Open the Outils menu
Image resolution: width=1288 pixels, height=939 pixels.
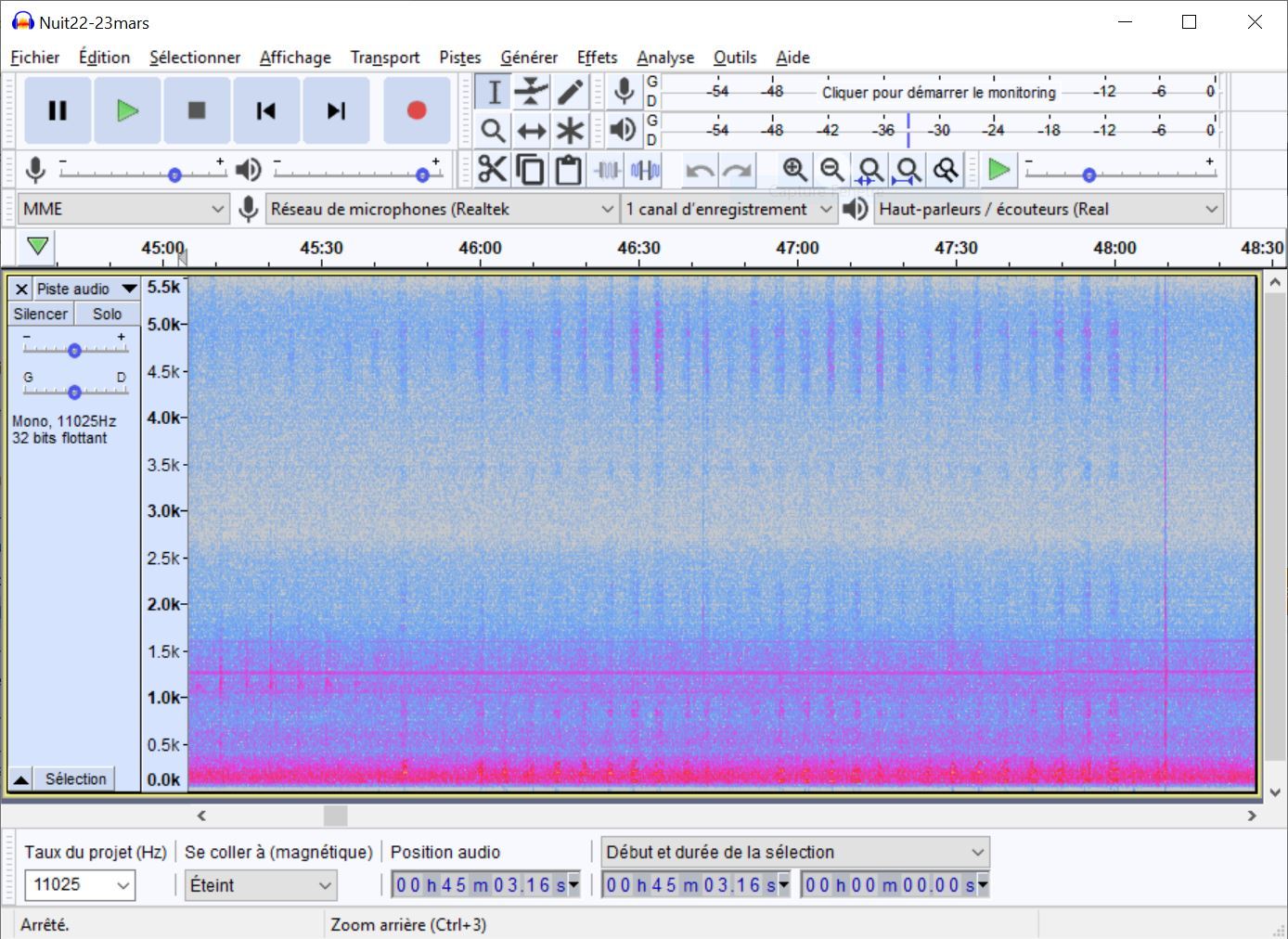(x=735, y=58)
